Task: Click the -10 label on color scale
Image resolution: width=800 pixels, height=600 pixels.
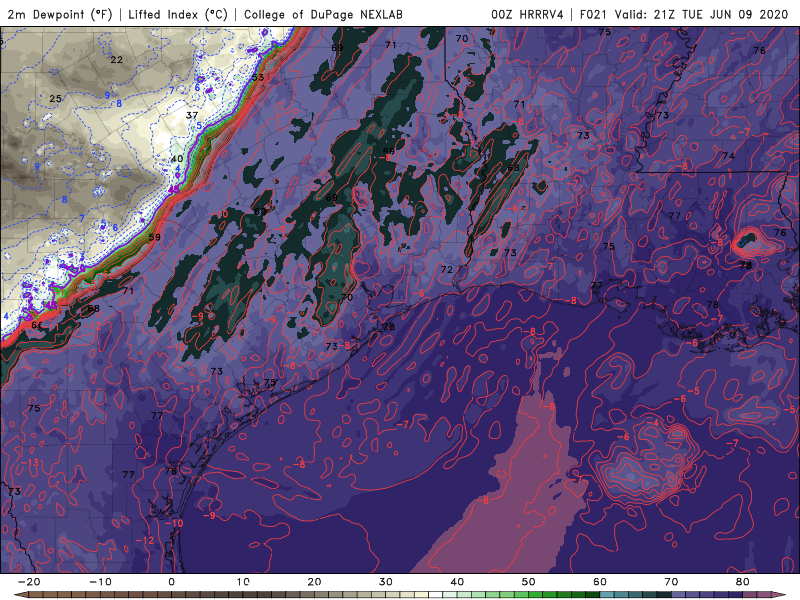Action: pos(100,582)
